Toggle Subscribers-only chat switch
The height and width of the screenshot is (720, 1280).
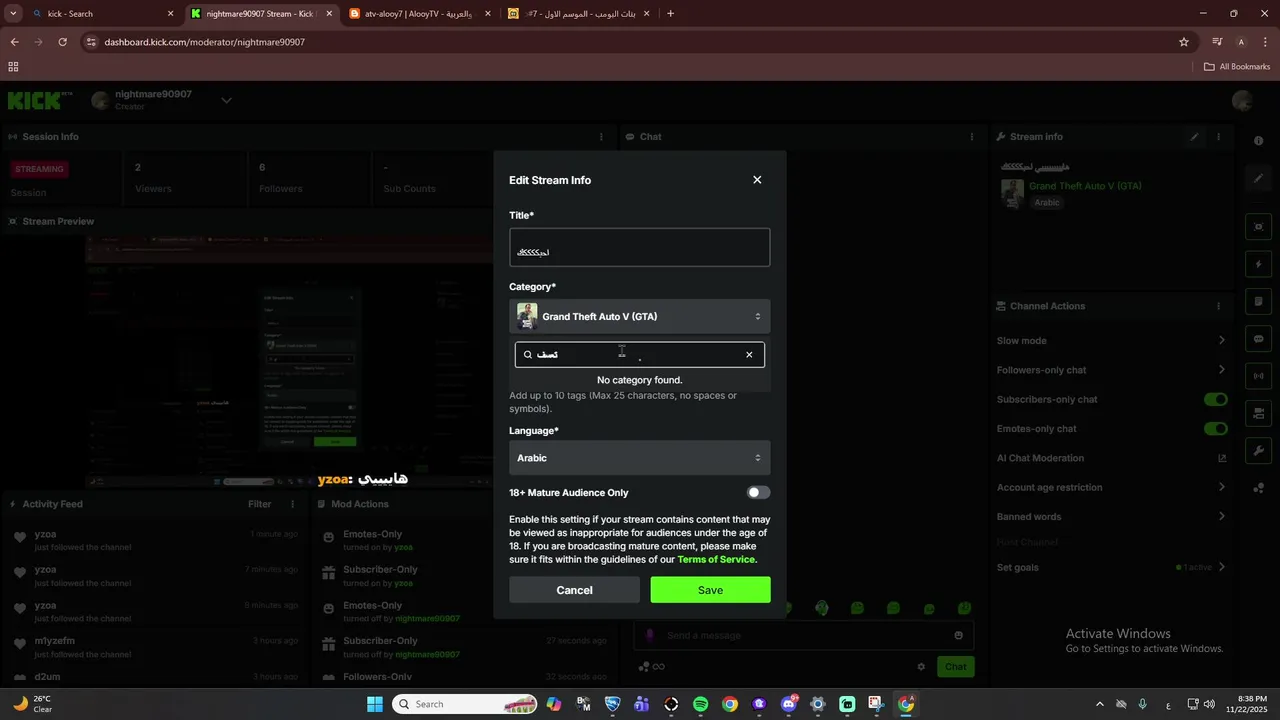tap(1215, 399)
